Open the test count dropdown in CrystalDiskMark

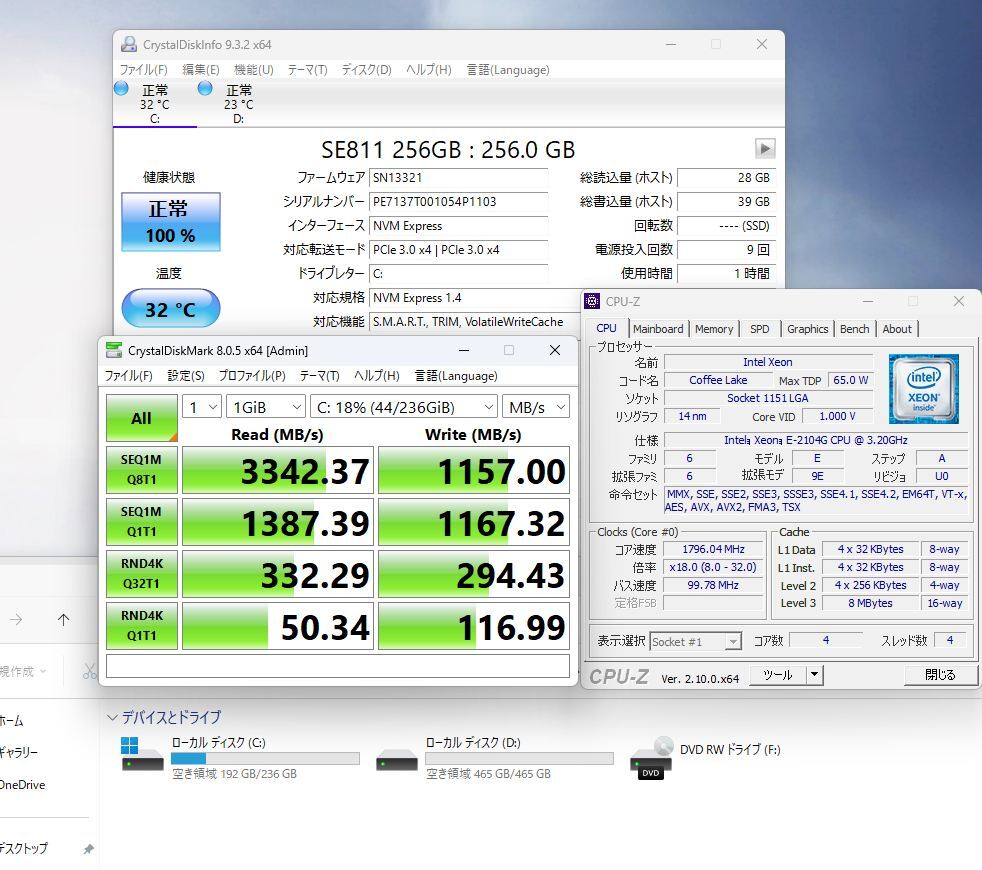click(202, 407)
